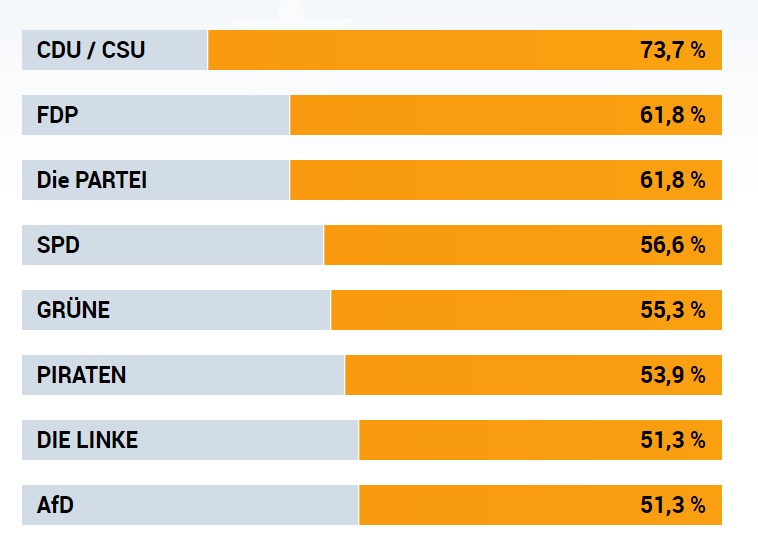The height and width of the screenshot is (553, 758).
Task: Select the orange bar segment for SPD
Action: [x=480, y=245]
